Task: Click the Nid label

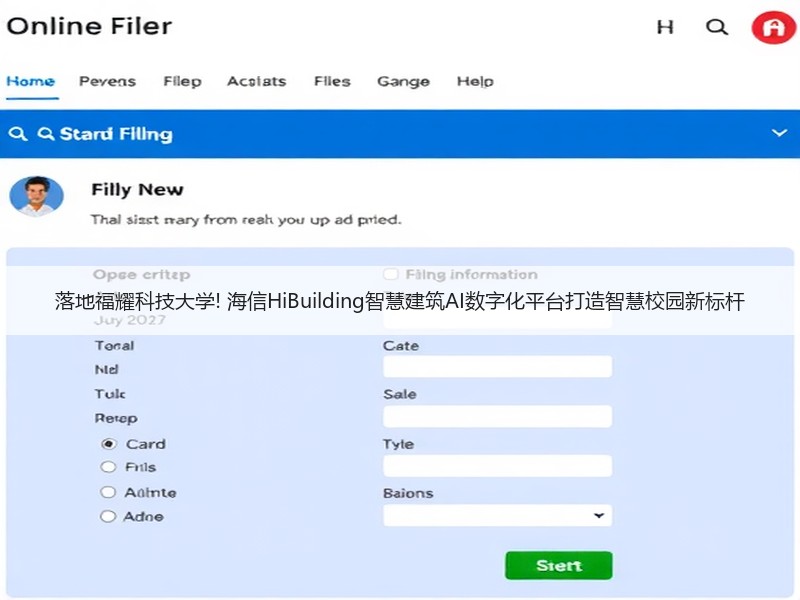Action: (x=106, y=369)
